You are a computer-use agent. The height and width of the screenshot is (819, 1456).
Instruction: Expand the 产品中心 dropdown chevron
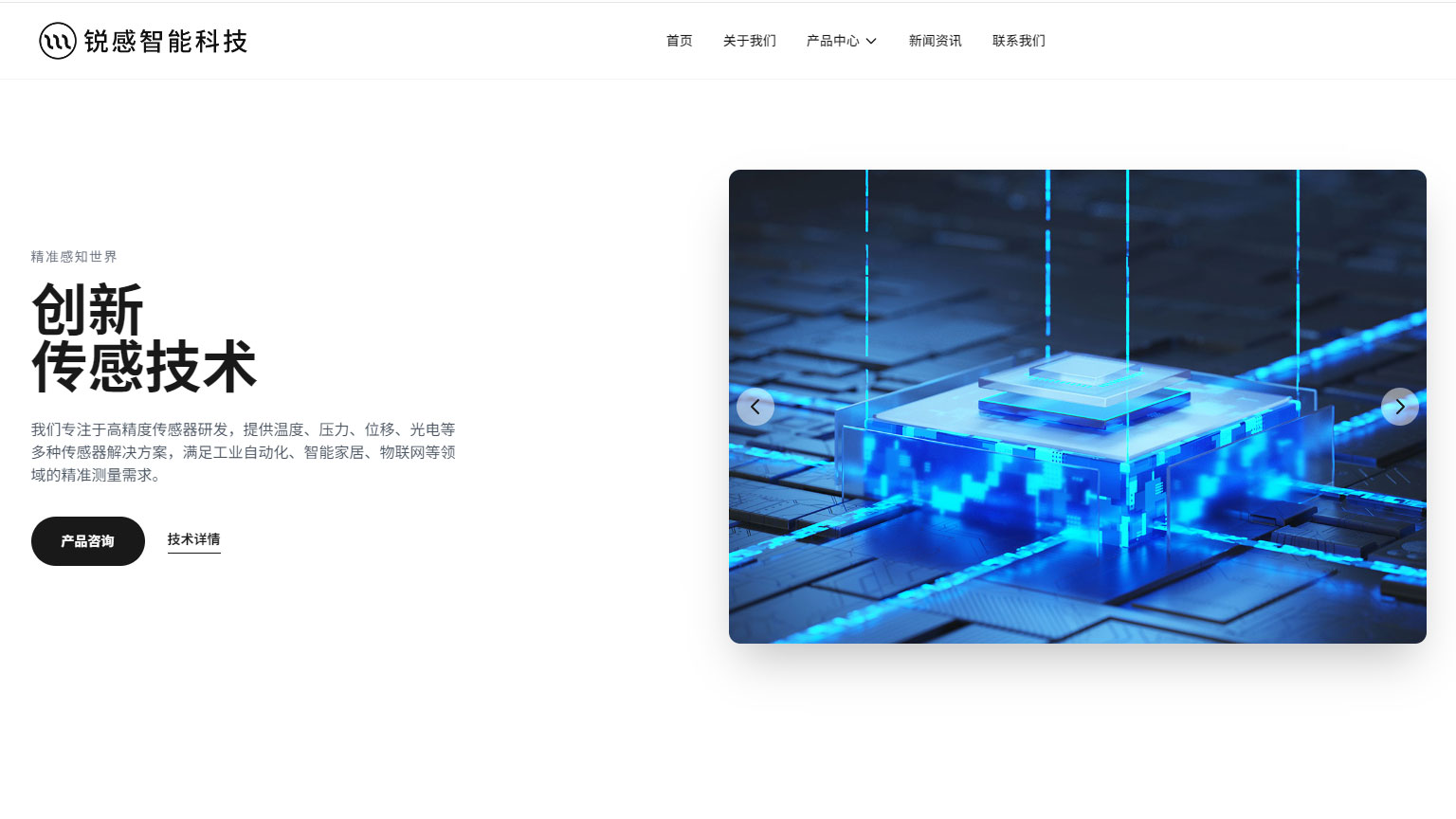(x=871, y=41)
